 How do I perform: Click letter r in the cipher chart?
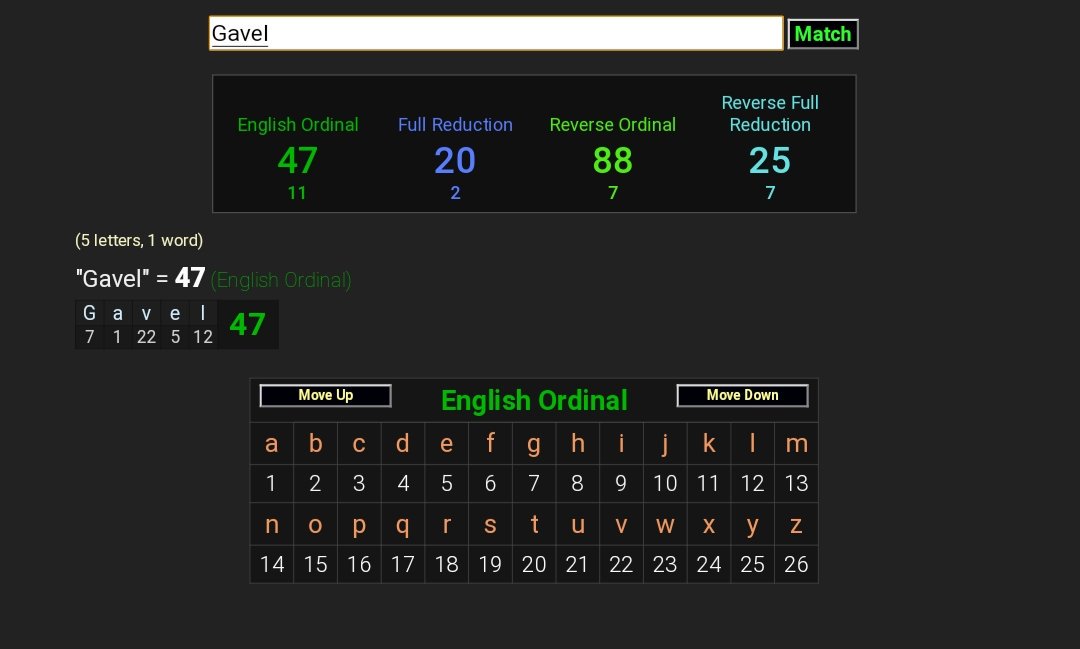click(446, 525)
